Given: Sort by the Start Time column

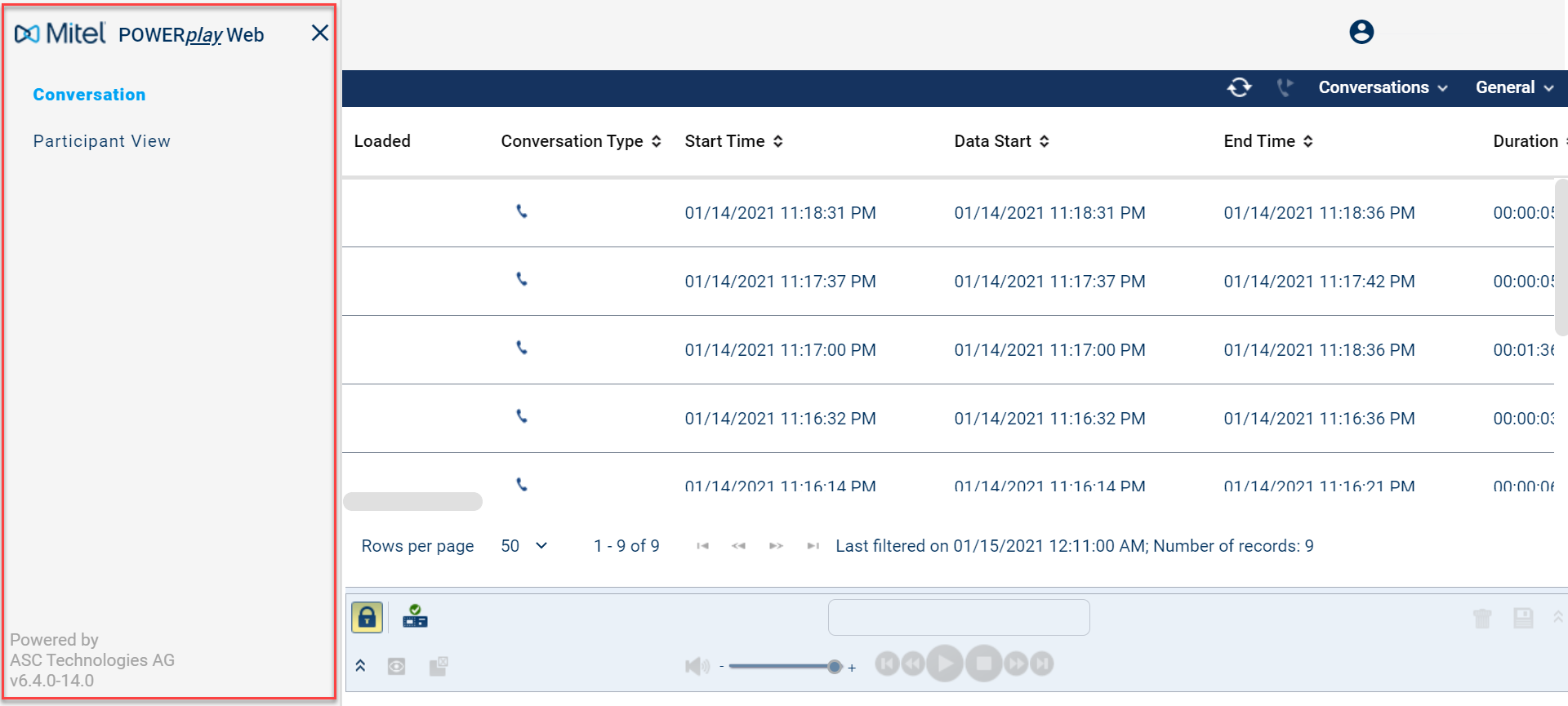Looking at the screenshot, I should coord(733,141).
